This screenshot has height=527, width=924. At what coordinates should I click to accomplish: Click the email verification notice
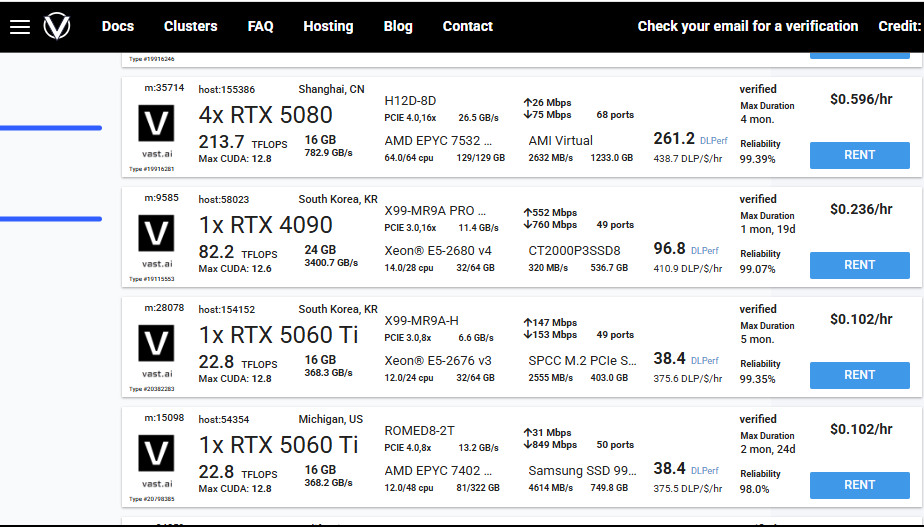click(x=748, y=27)
